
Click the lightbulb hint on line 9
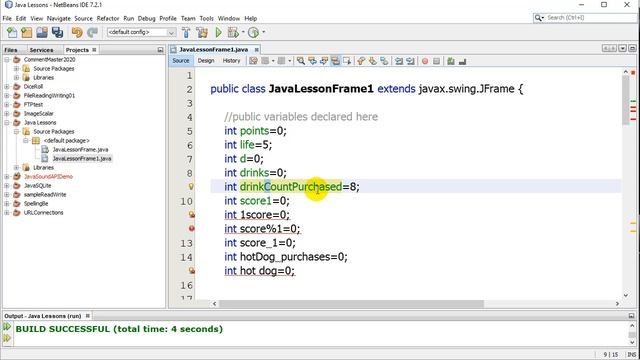point(191,187)
